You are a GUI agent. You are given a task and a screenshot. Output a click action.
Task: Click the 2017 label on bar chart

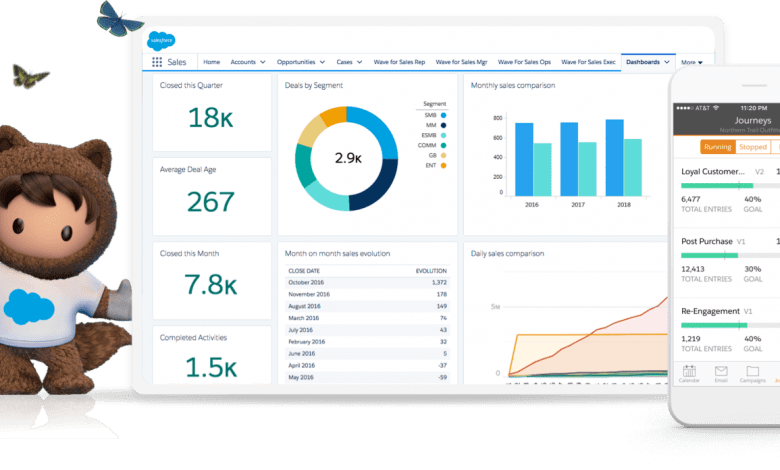tap(578, 205)
